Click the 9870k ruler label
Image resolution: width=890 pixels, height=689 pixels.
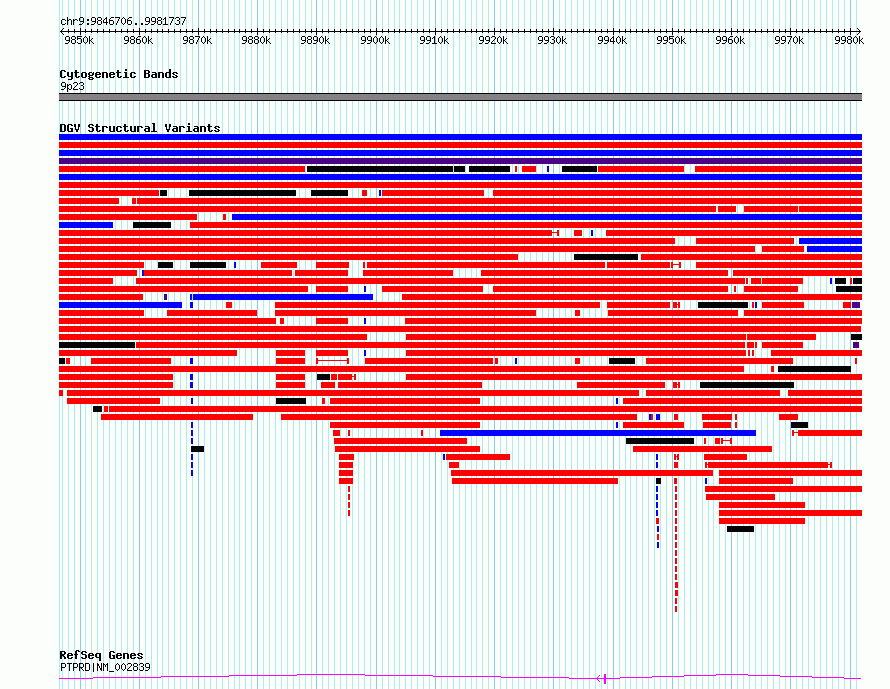[197, 40]
